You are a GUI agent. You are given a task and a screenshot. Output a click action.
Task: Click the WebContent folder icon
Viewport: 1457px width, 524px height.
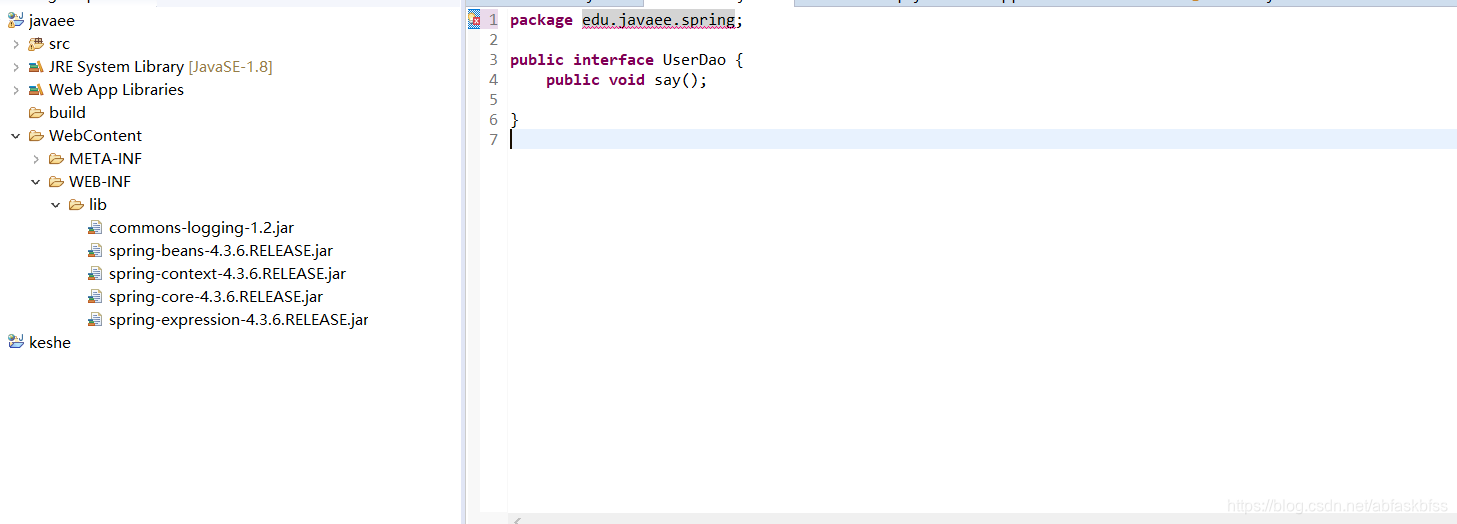click(x=36, y=135)
